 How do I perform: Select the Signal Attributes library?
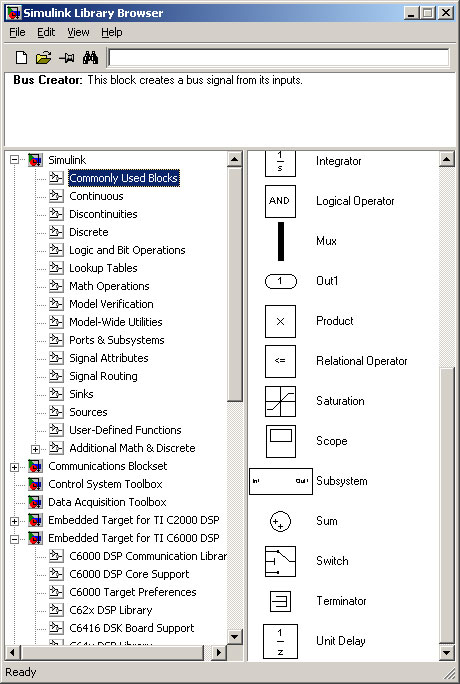coord(109,358)
